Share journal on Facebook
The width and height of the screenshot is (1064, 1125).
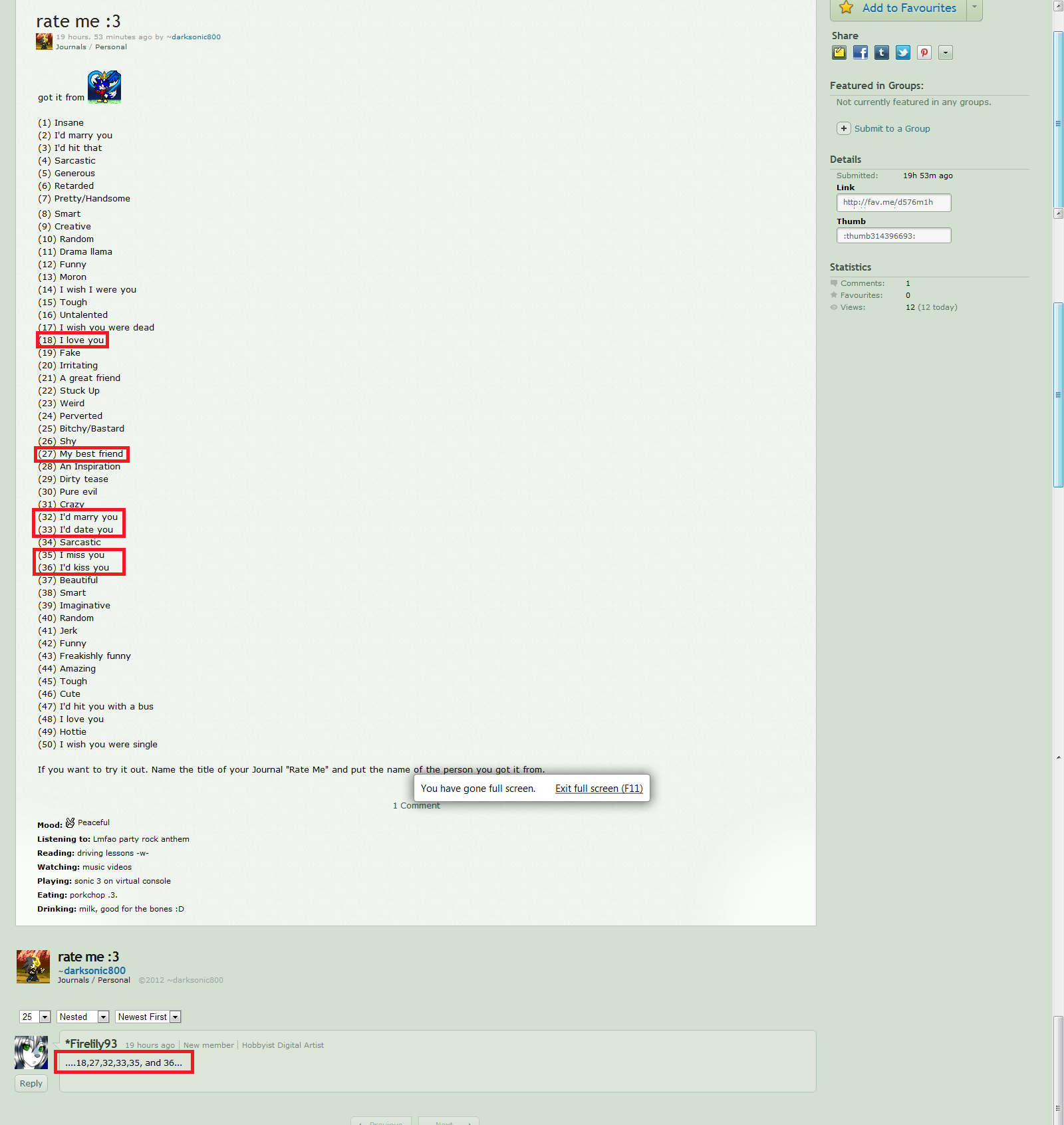pos(861,53)
